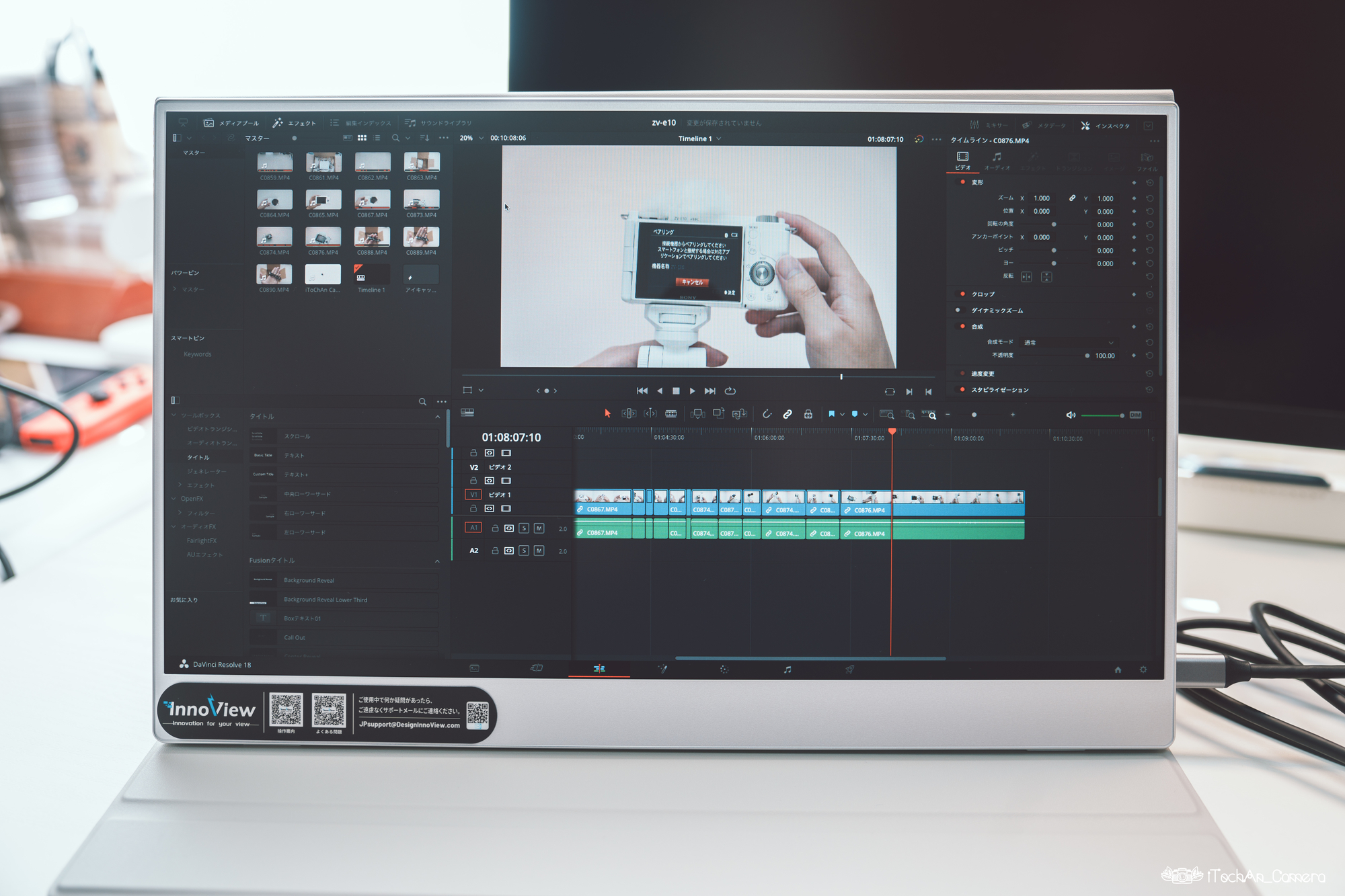Mute audio track A1
Viewport: 1345px width, 896px height.
539,528
